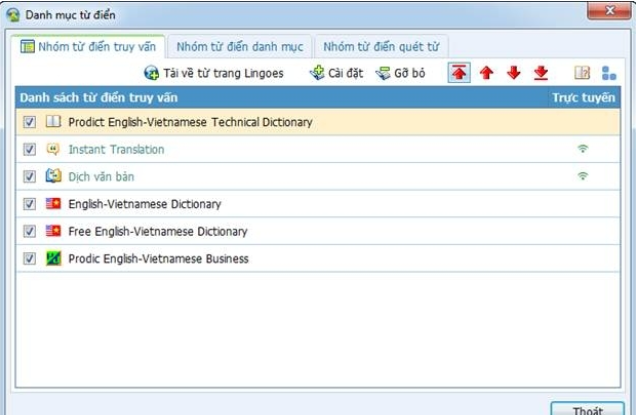Select the 'Instant Translation' row text

click(116, 149)
